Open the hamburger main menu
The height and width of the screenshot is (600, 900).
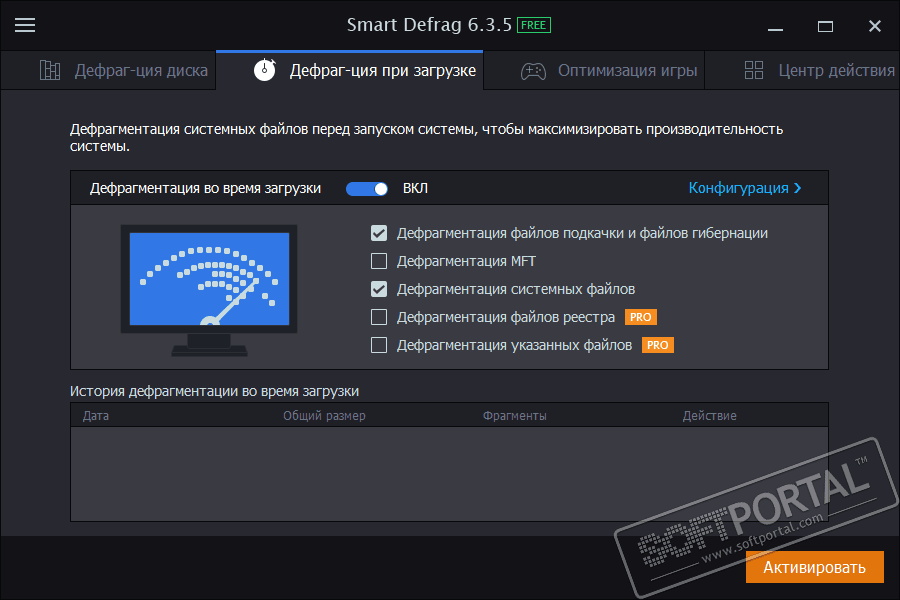point(25,25)
